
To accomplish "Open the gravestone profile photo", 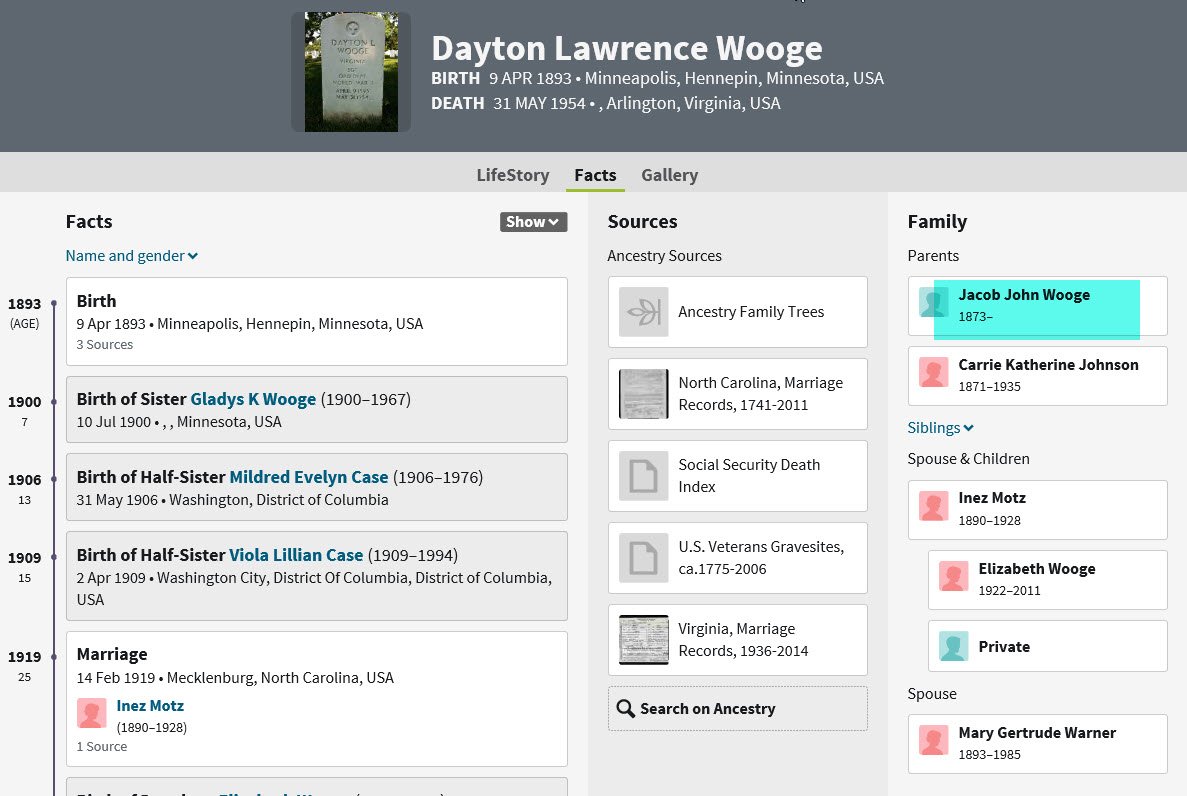I will [351, 72].
